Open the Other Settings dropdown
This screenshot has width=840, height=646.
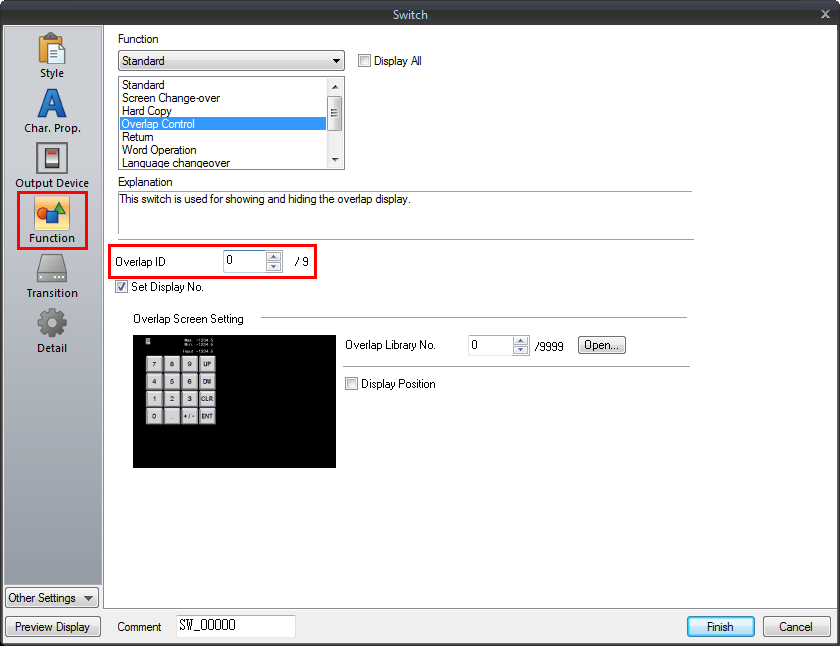[x=52, y=598]
